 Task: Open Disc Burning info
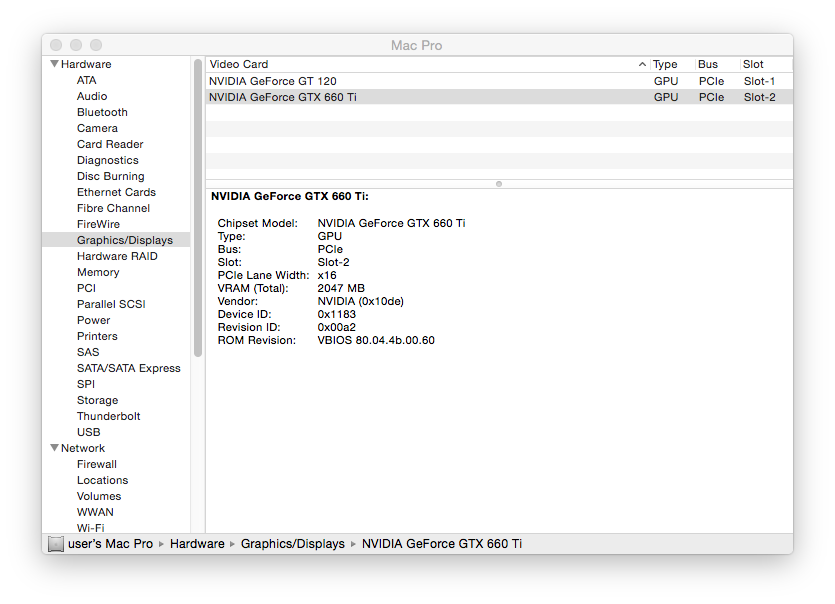[110, 176]
